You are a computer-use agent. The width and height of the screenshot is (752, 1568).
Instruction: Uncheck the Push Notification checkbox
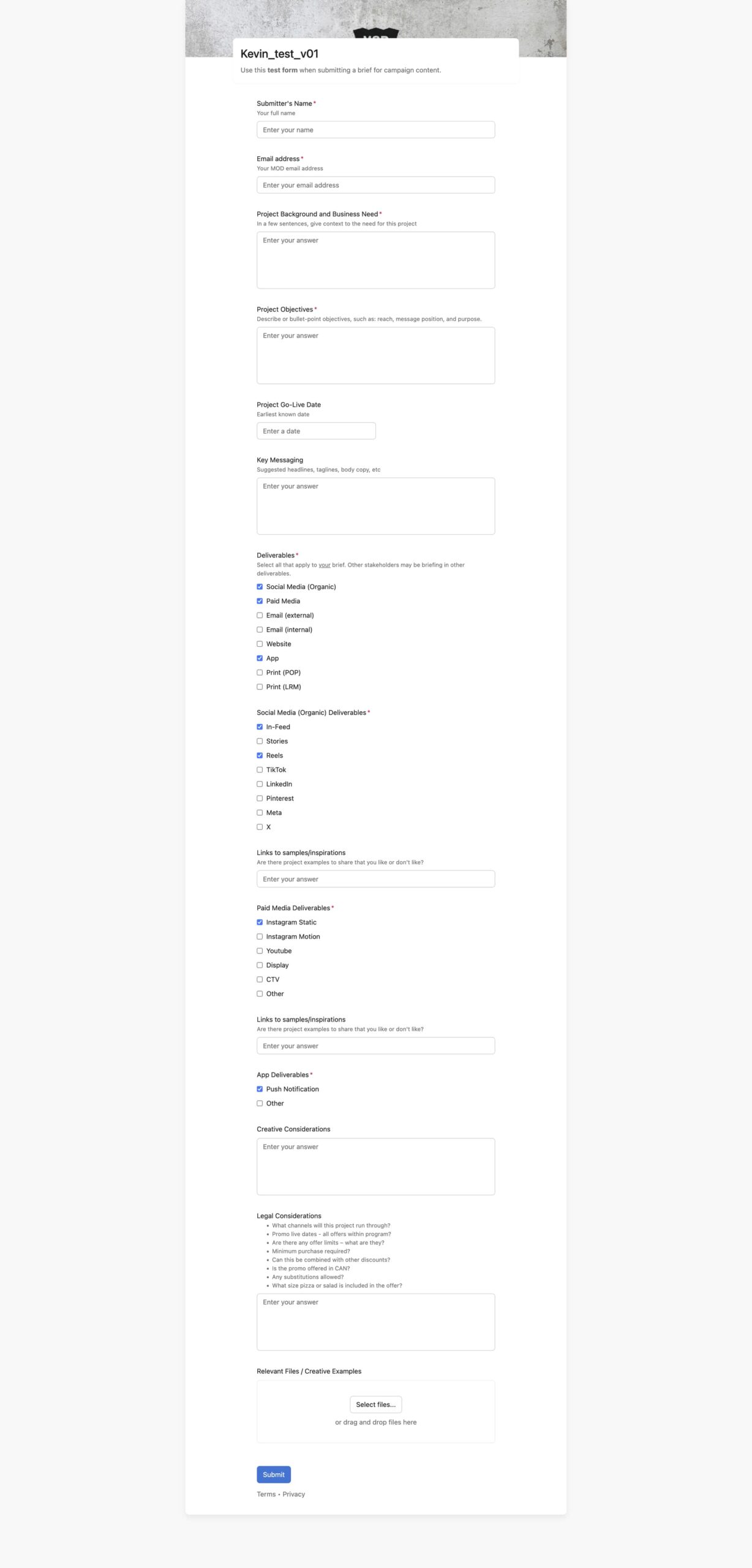pyautogui.click(x=260, y=1089)
